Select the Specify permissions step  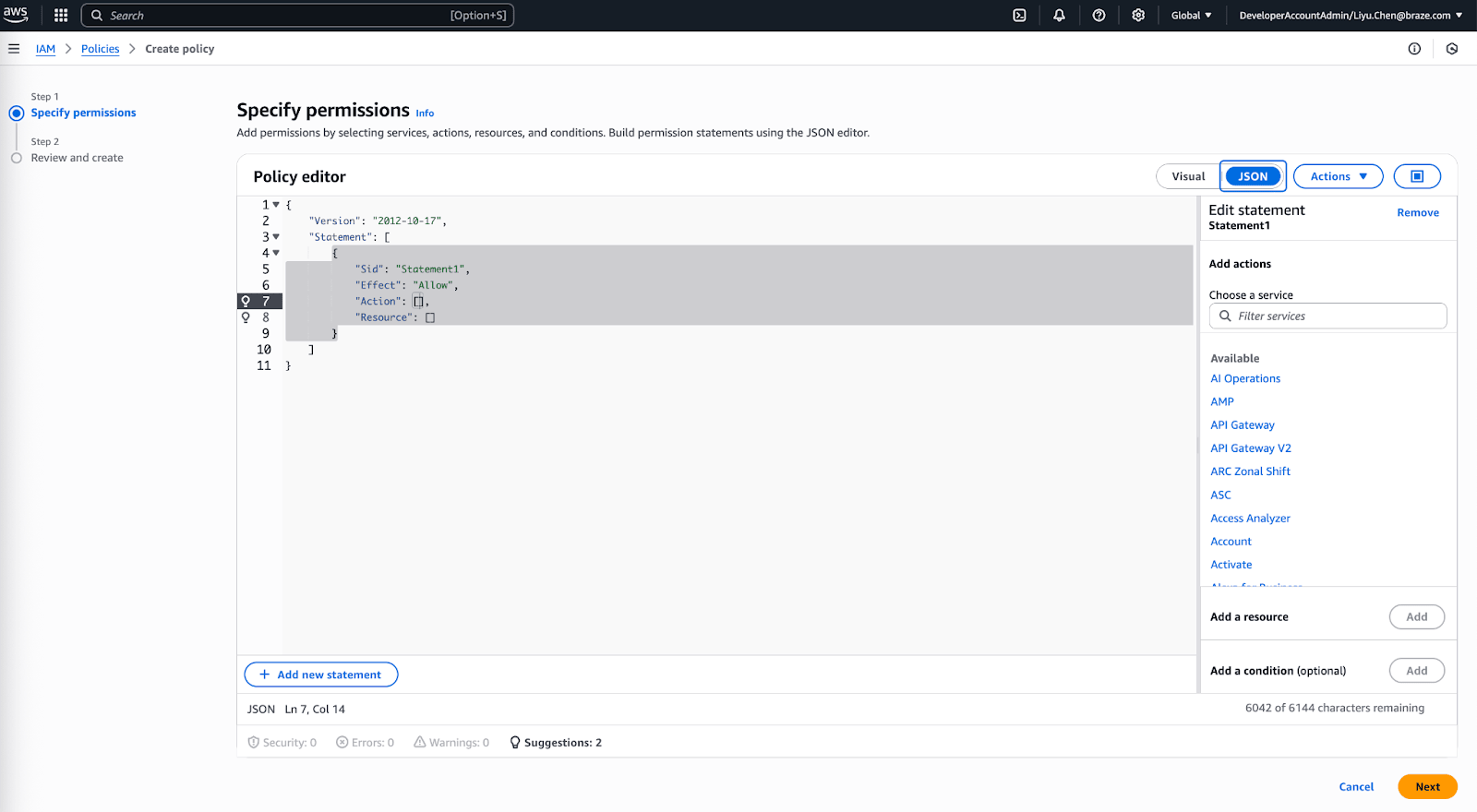(83, 113)
